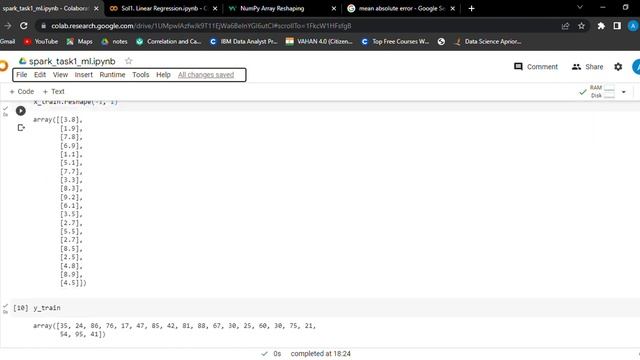
Task: Click the [10] execution count indicator
Action: (21, 308)
